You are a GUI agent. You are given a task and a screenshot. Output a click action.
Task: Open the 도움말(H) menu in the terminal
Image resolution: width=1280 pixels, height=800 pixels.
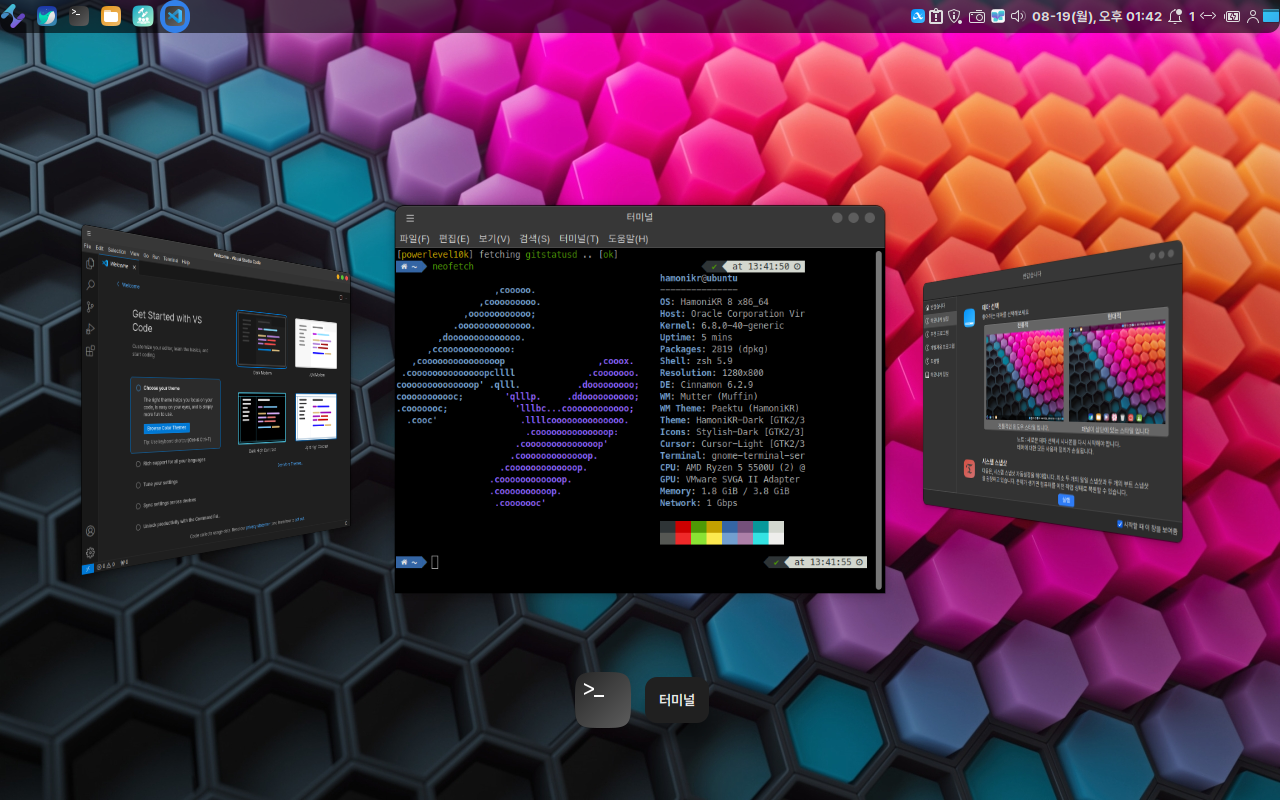tap(628, 239)
